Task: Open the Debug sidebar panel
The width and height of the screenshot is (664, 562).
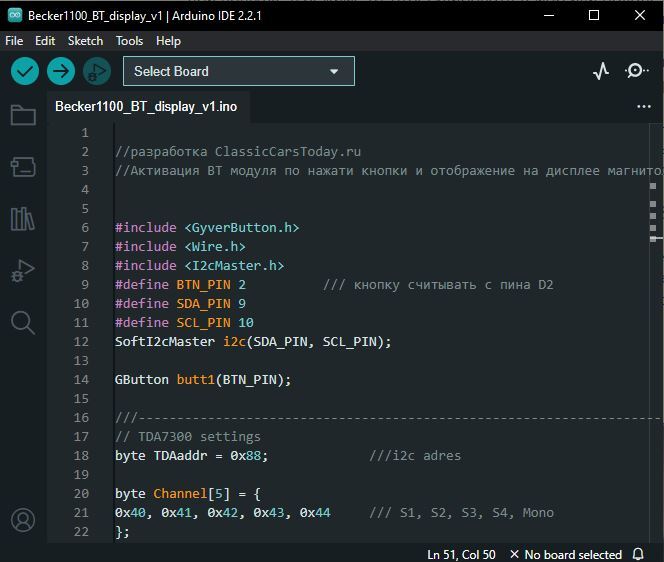Action: pos(23,271)
